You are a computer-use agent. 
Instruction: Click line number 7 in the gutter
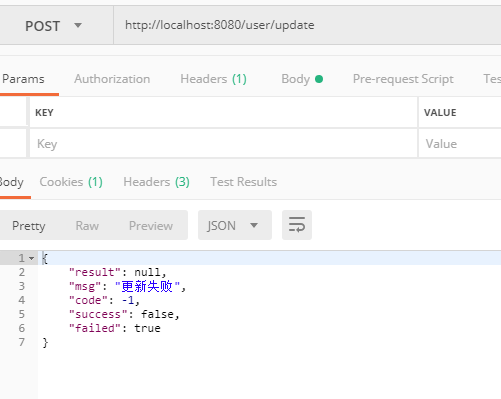(22, 342)
